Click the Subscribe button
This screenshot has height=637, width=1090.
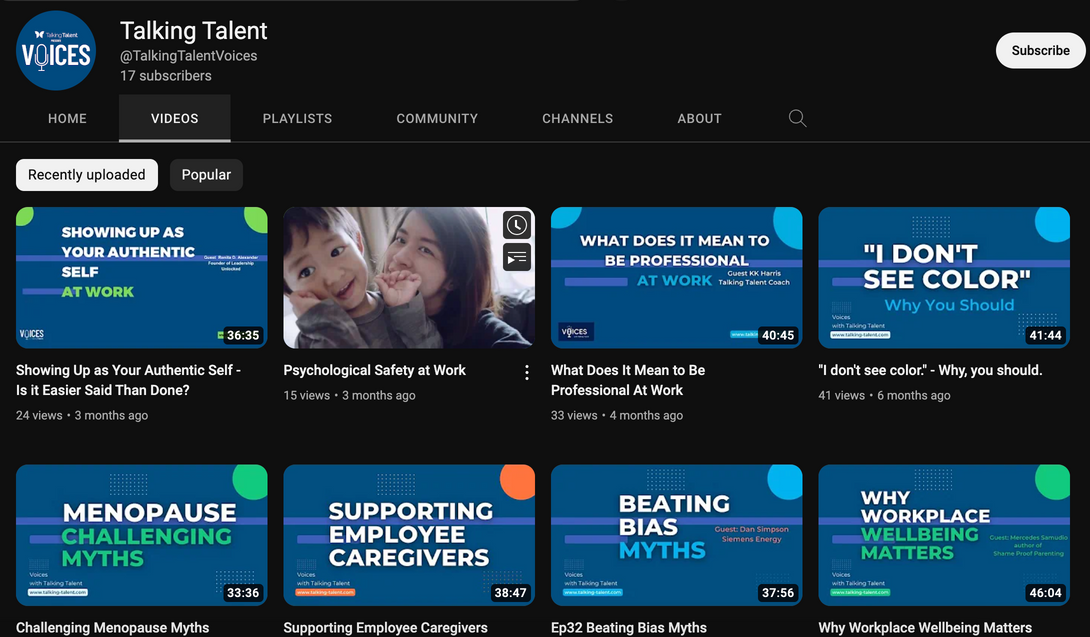pos(1040,51)
